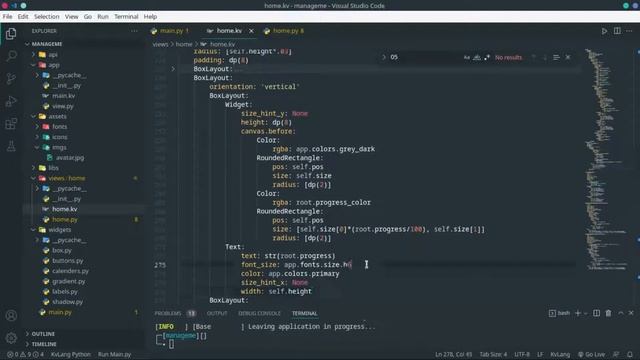
Task: Close the find widget
Action: pyautogui.click(x=568, y=58)
